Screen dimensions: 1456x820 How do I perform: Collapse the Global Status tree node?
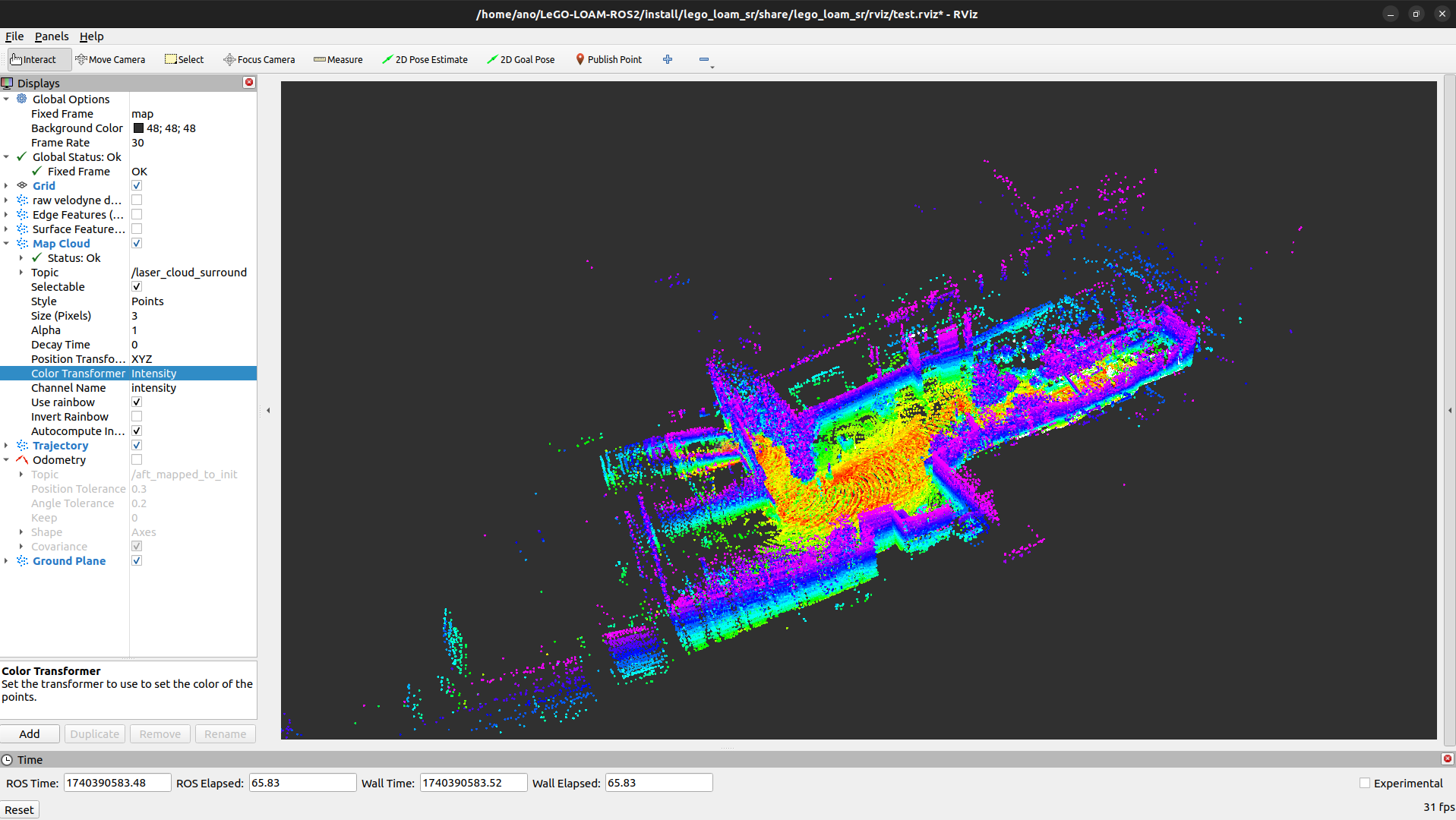point(6,156)
